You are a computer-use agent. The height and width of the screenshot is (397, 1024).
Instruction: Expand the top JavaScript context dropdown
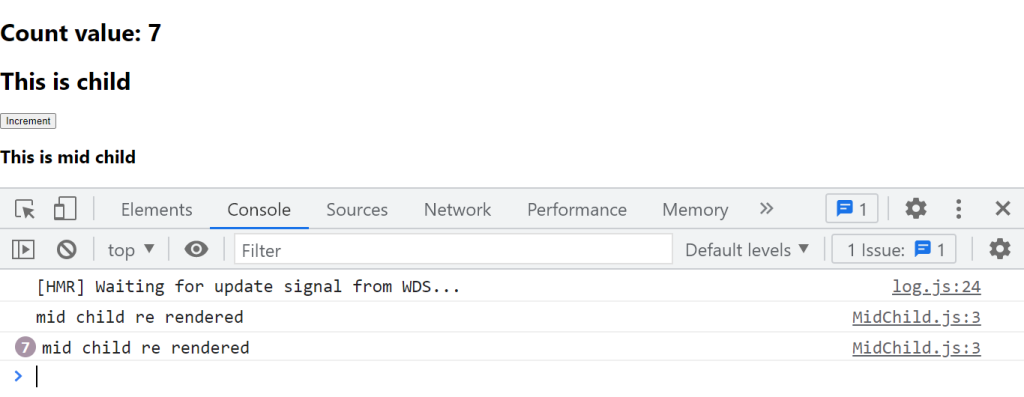(131, 249)
